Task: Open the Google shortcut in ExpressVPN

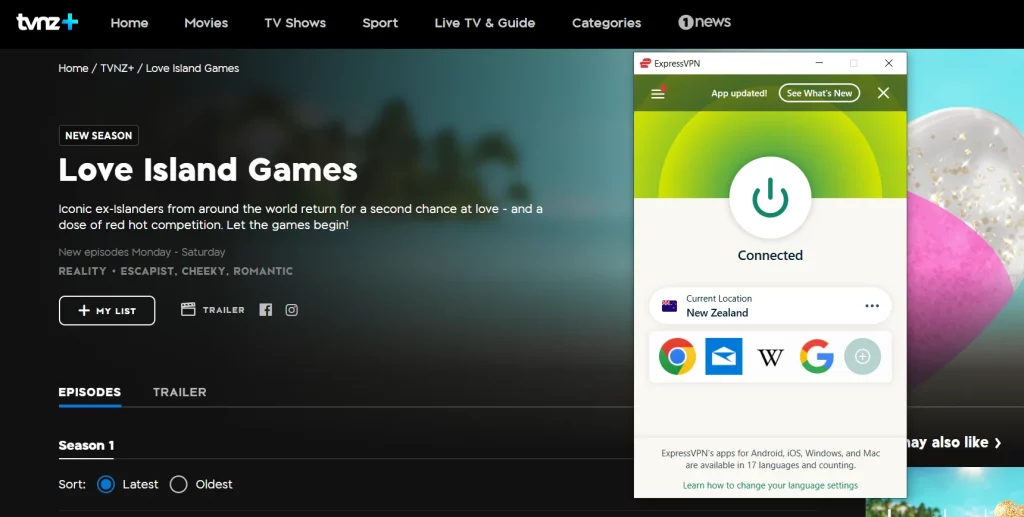Action: (816, 356)
